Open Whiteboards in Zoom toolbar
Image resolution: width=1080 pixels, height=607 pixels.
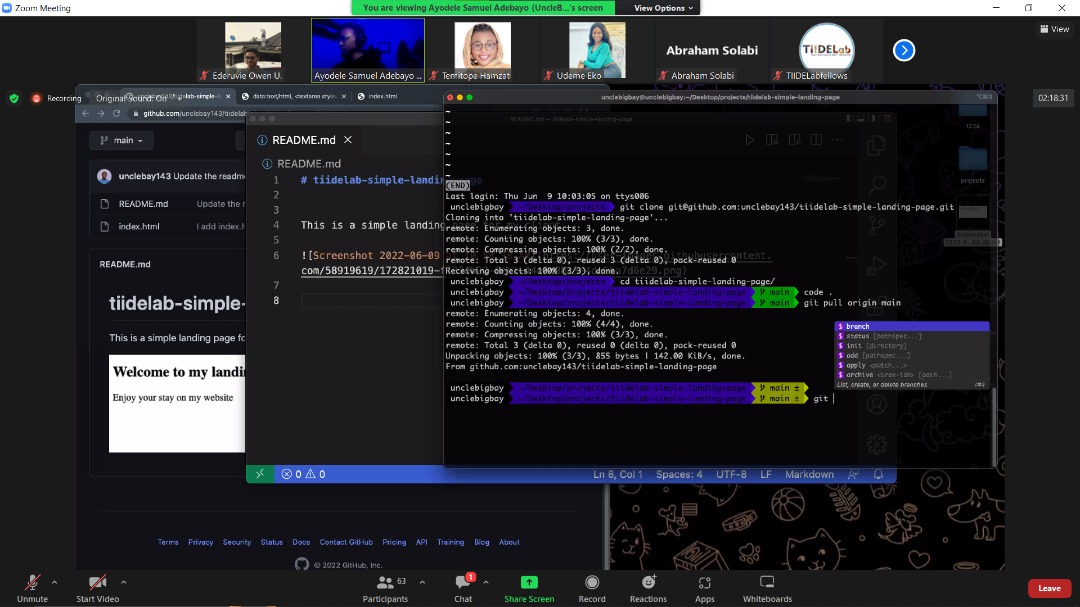[767, 588]
